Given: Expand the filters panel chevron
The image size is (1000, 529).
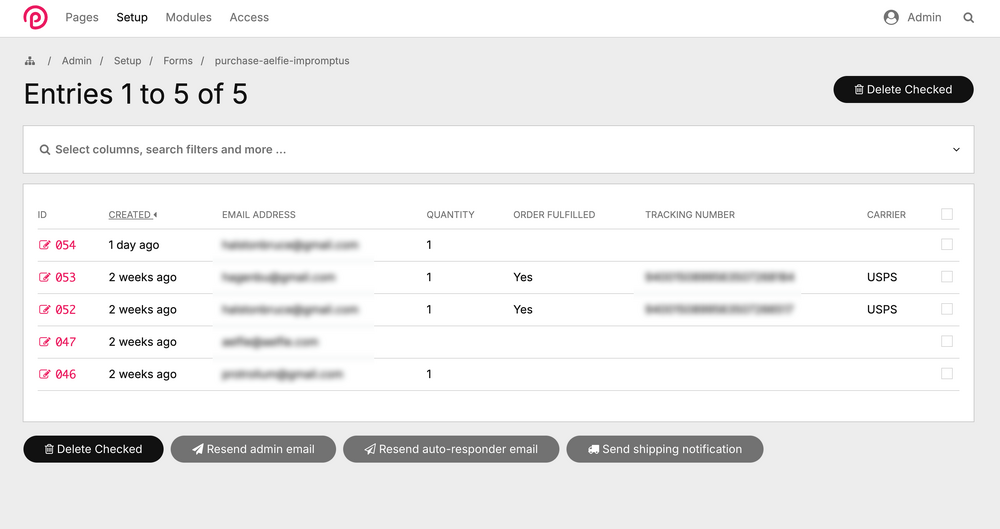Looking at the screenshot, I should tap(956, 150).
